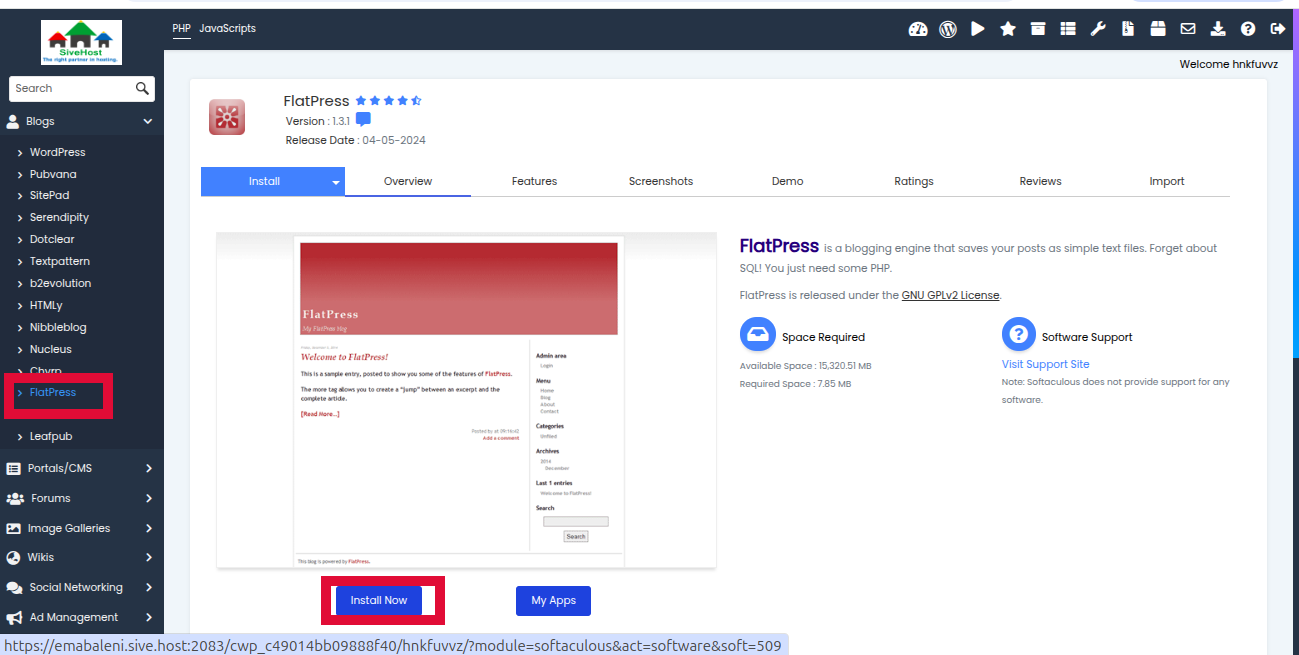The width and height of the screenshot is (1299, 655).
Task: Open the Features tab
Action: (x=534, y=181)
